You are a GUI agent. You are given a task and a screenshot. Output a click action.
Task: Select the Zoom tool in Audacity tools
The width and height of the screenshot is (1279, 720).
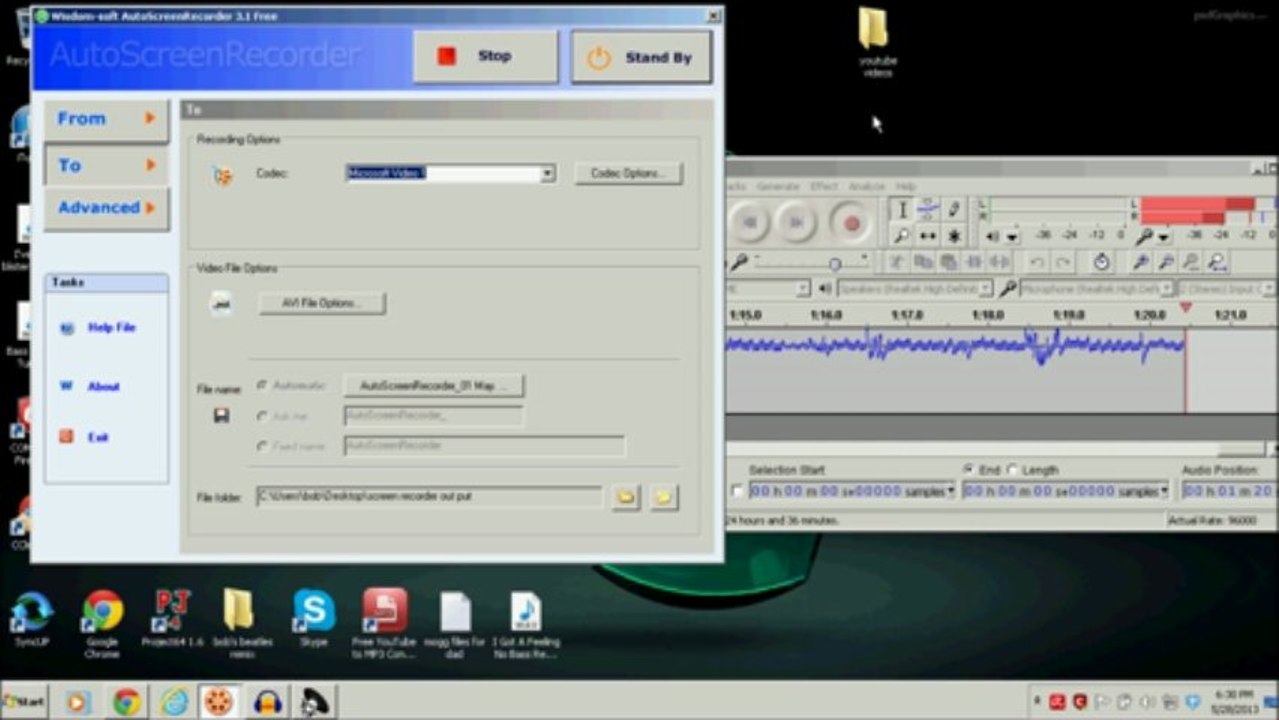tap(902, 236)
